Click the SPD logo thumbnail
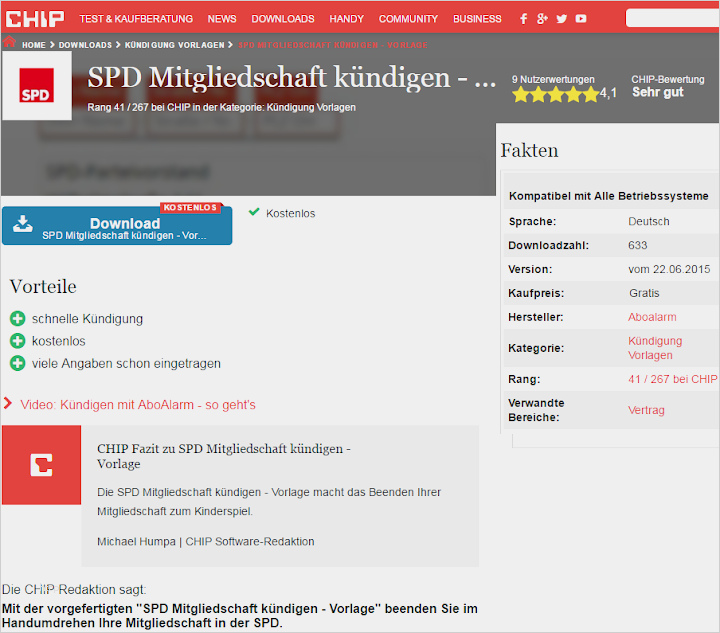The image size is (720, 633). [37, 85]
